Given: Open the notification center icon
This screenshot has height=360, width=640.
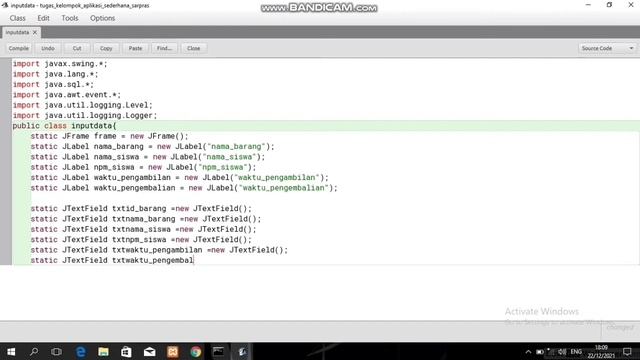Looking at the screenshot, I should (627, 352).
